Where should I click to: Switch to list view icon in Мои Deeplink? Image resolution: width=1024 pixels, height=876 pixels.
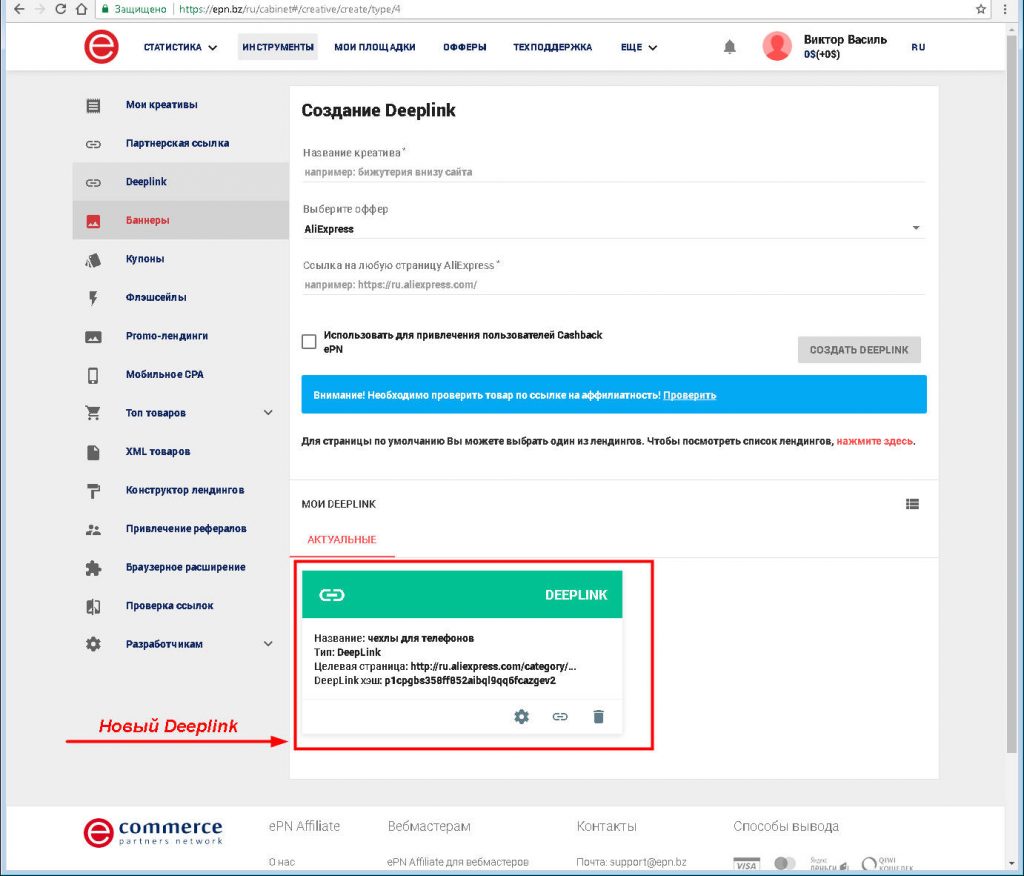(912, 504)
